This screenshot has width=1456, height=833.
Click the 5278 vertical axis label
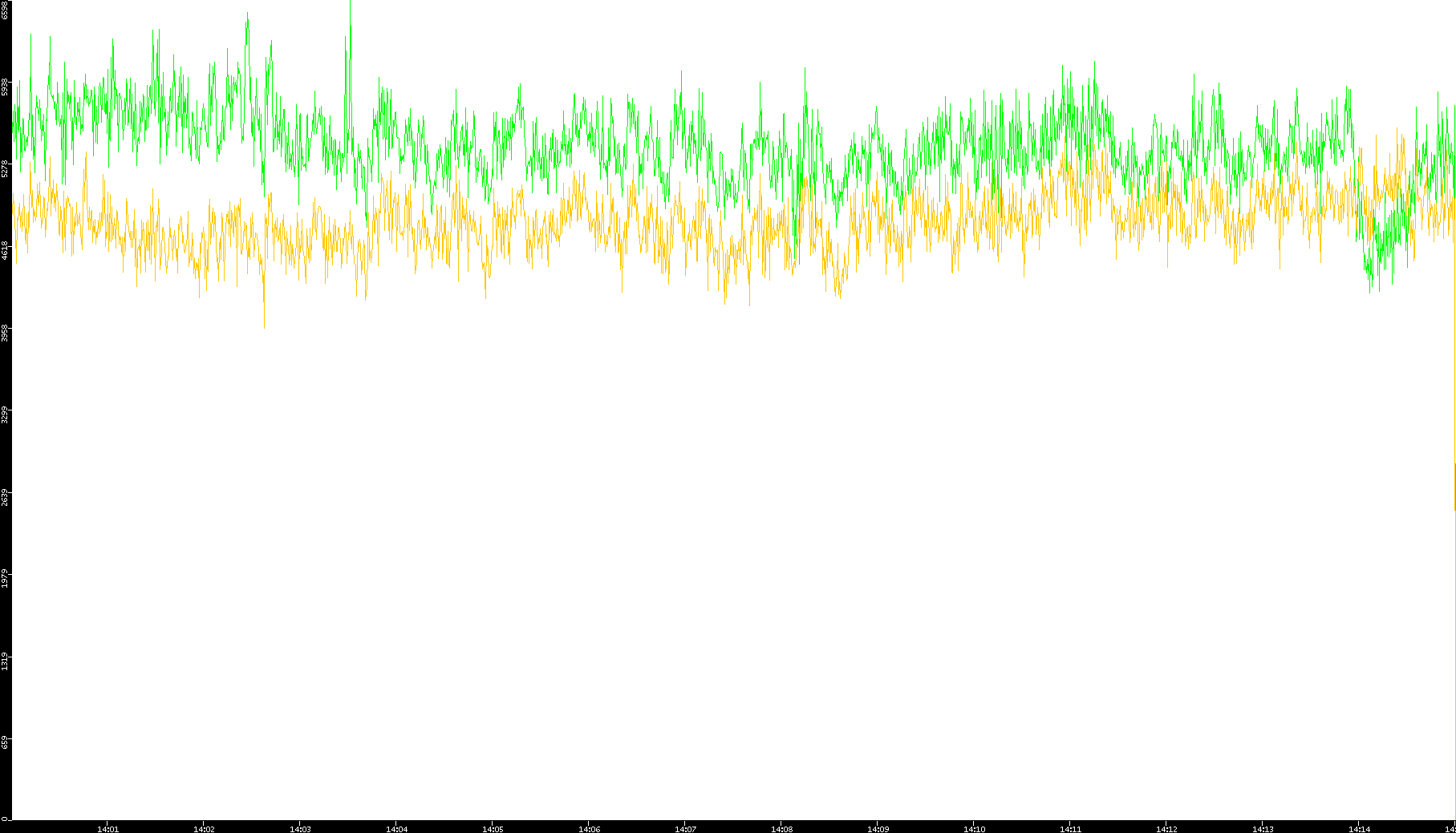(5, 168)
